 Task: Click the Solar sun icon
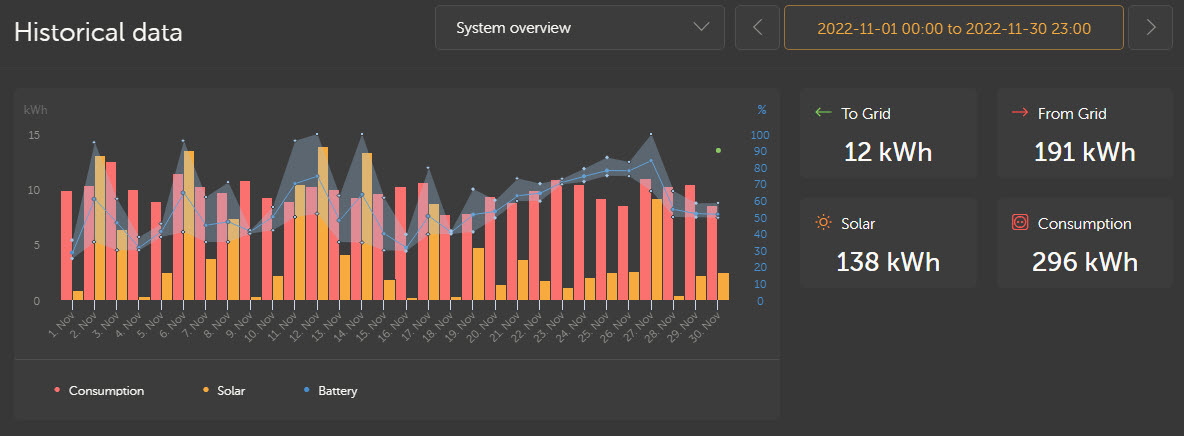(823, 223)
